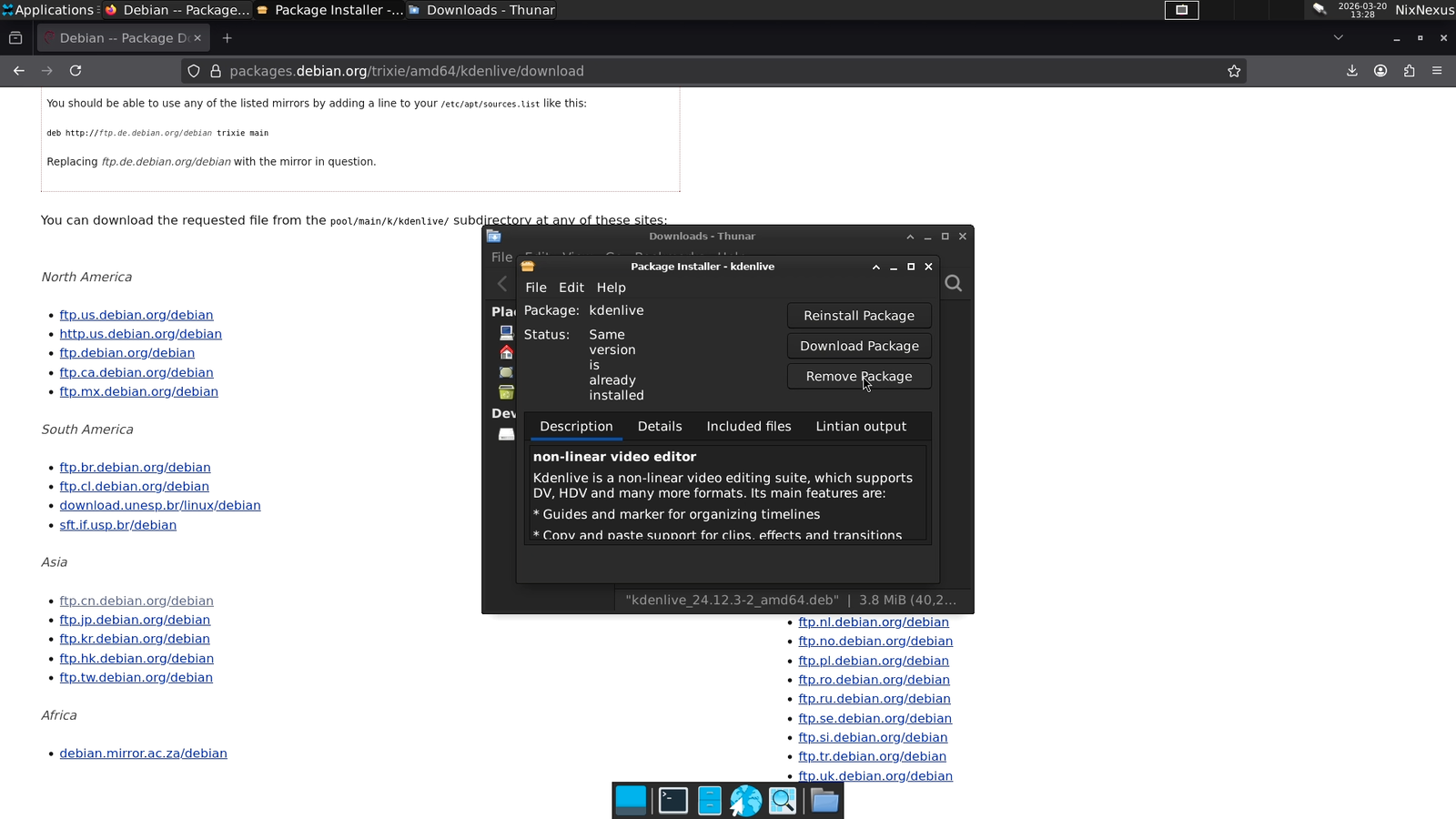The width and height of the screenshot is (1456, 819).
Task: Open the Help menu in Package Installer
Action: [612, 288]
